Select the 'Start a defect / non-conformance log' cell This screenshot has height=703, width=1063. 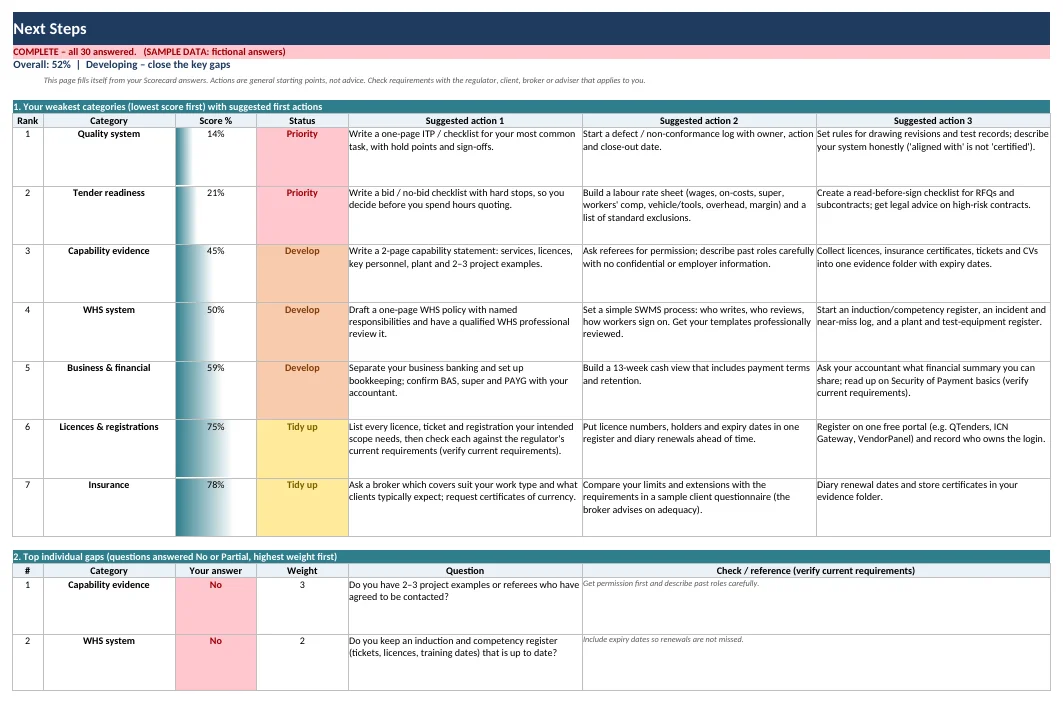pyautogui.click(x=699, y=157)
